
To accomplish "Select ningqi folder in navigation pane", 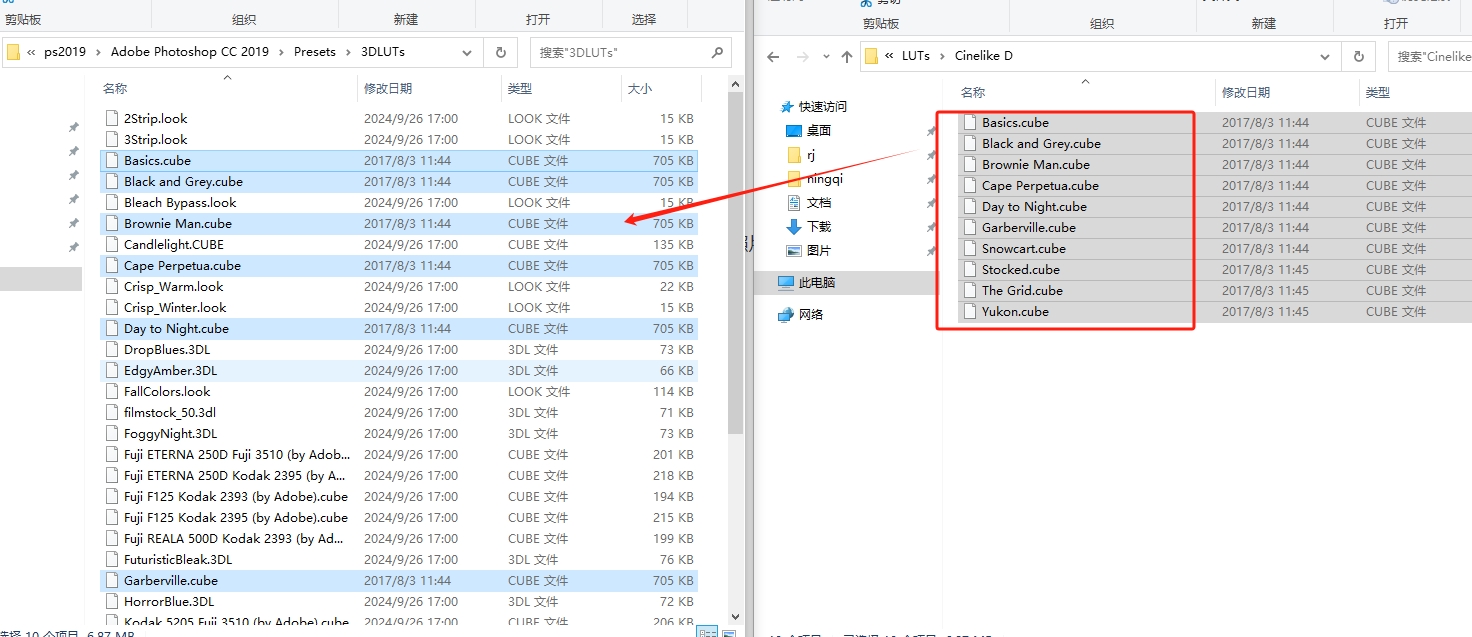I will click(x=827, y=178).
